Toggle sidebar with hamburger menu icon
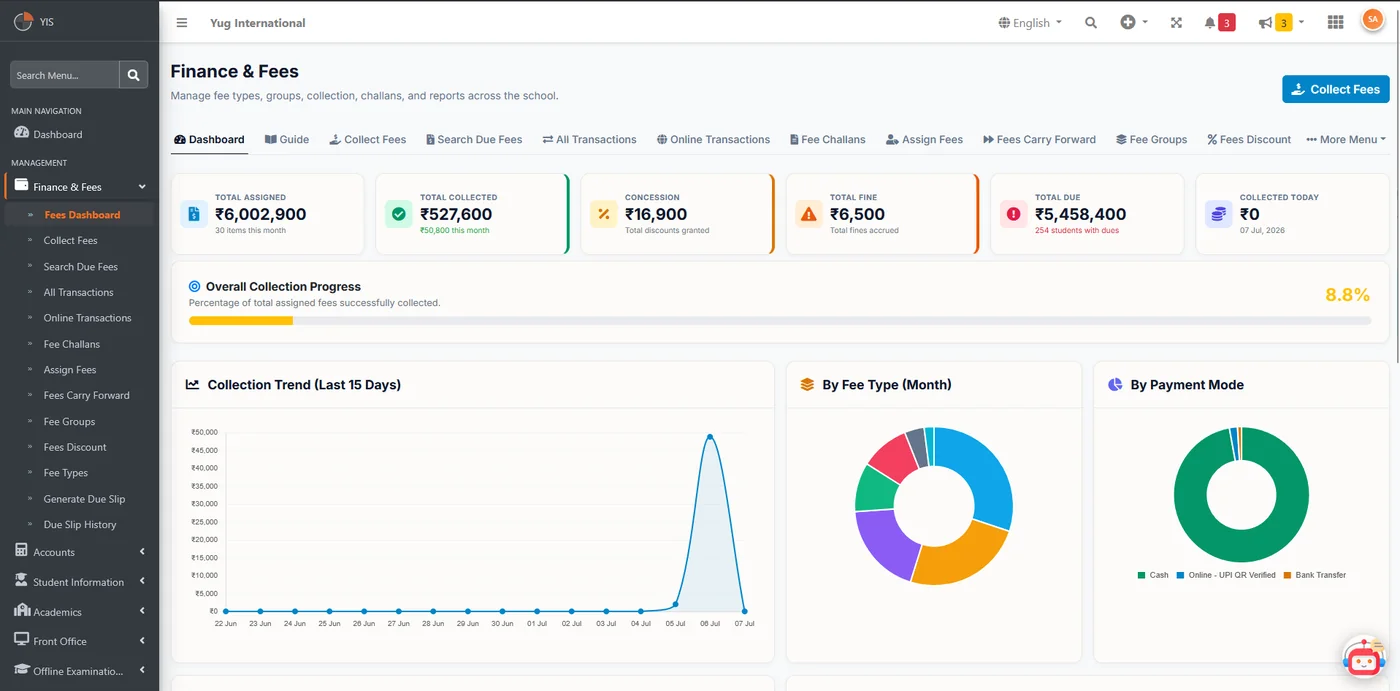This screenshot has width=1400, height=691. pyautogui.click(x=182, y=23)
